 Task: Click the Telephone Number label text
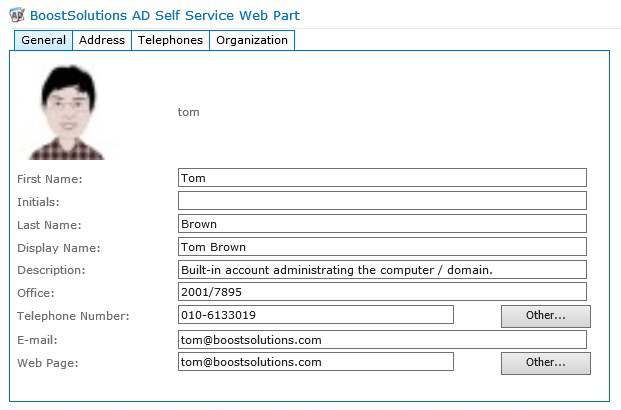(73, 316)
